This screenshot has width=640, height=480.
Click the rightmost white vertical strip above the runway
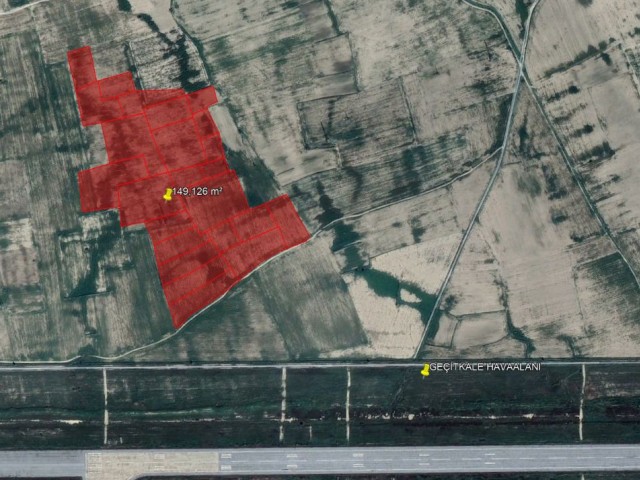point(582,402)
